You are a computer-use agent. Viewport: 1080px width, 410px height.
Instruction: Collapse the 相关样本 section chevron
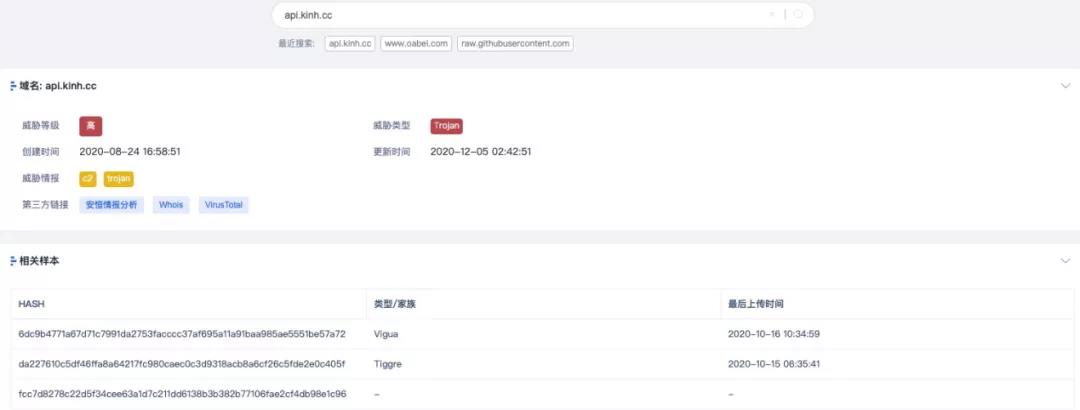click(1065, 261)
